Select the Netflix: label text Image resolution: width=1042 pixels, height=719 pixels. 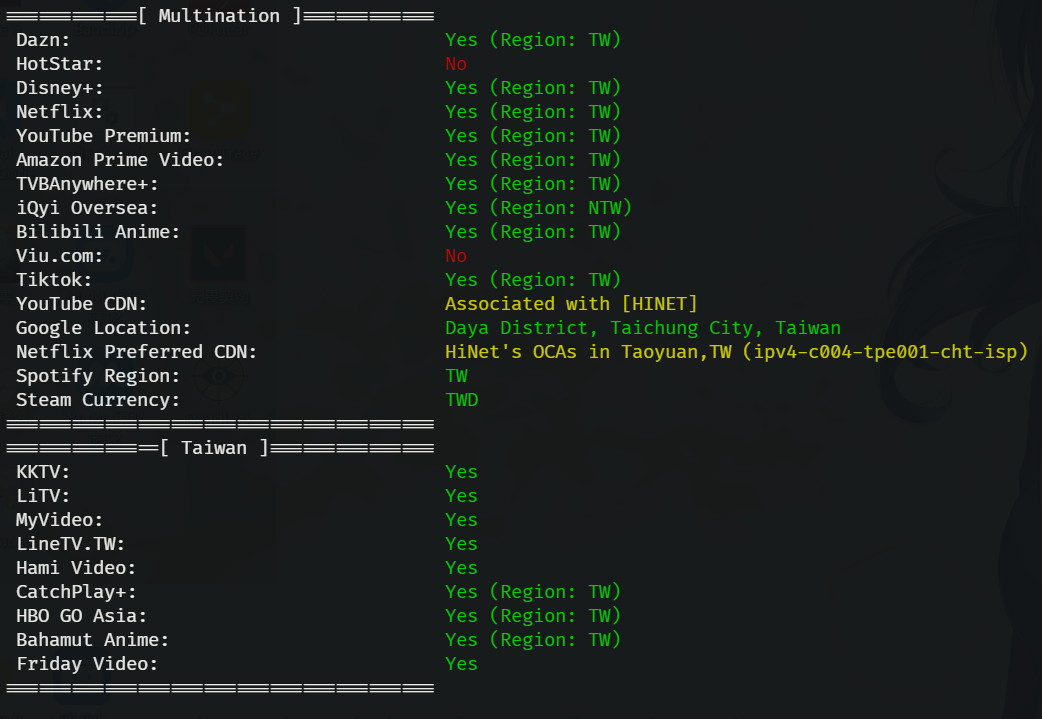pyautogui.click(x=59, y=112)
